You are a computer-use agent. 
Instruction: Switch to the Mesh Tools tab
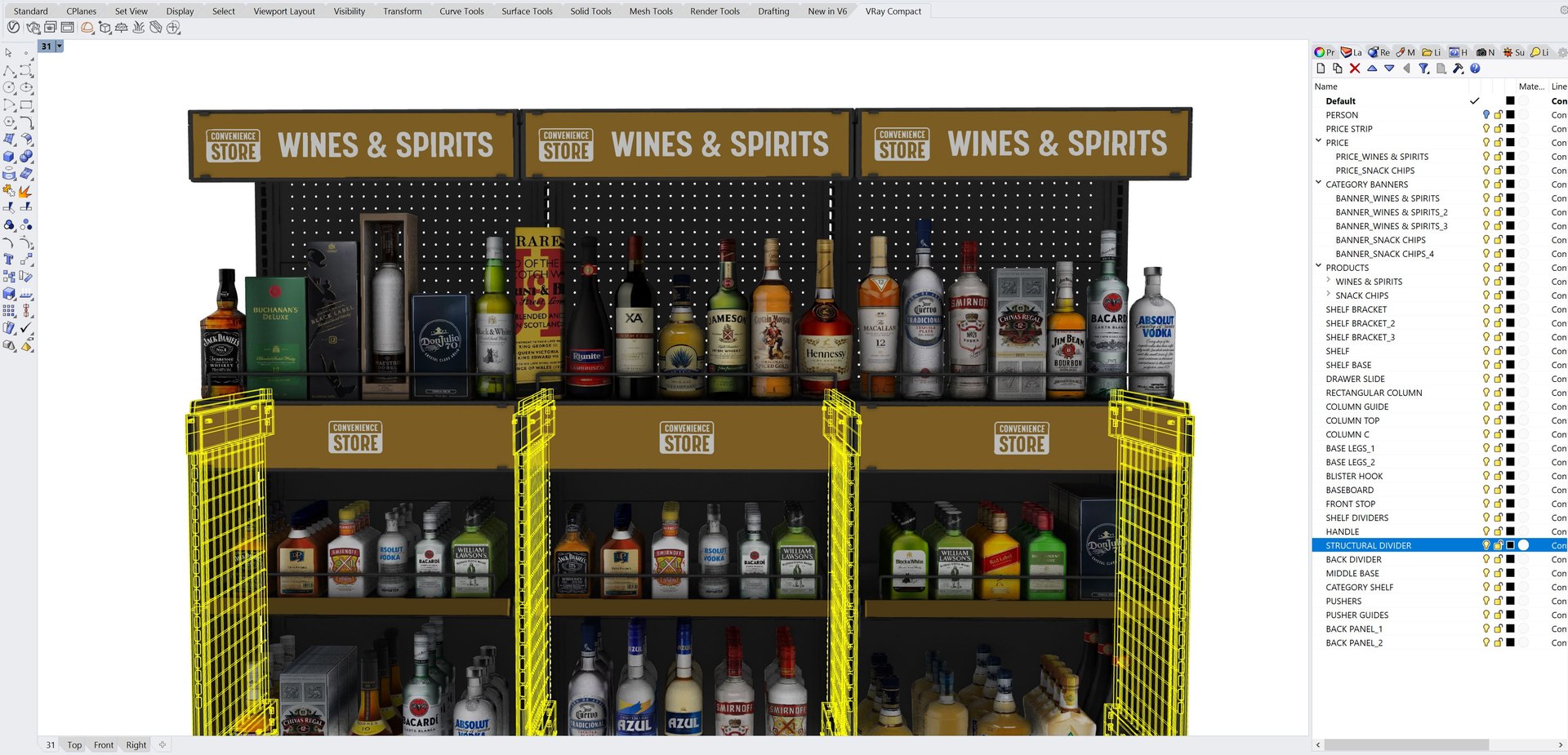coord(651,11)
